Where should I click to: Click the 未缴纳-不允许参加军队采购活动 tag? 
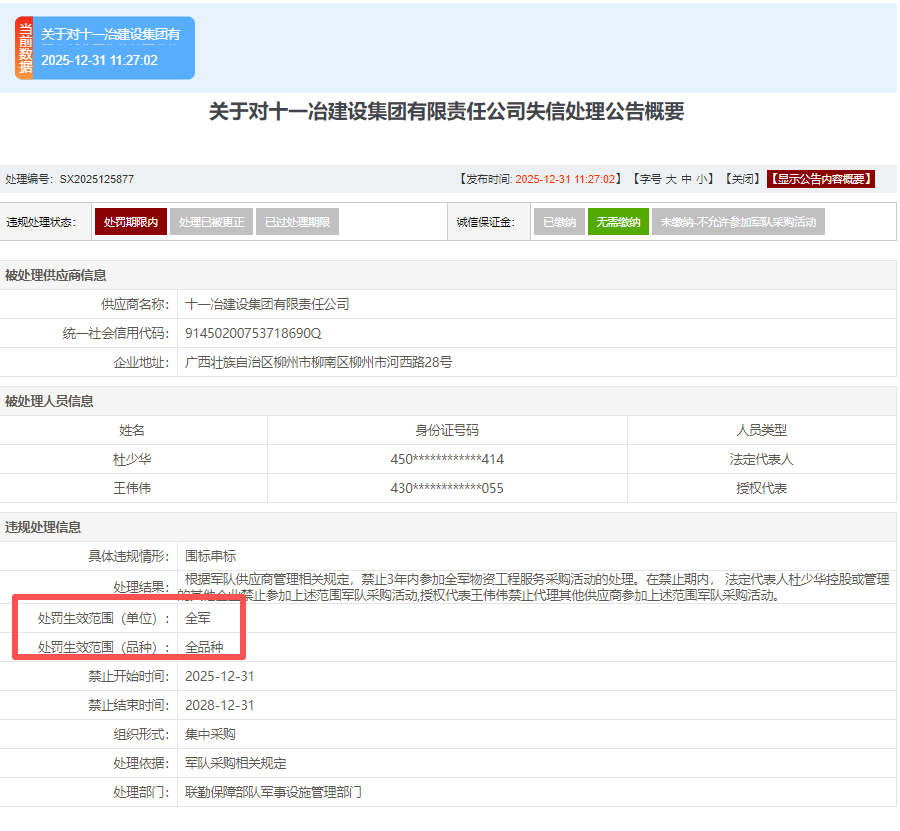click(x=738, y=222)
